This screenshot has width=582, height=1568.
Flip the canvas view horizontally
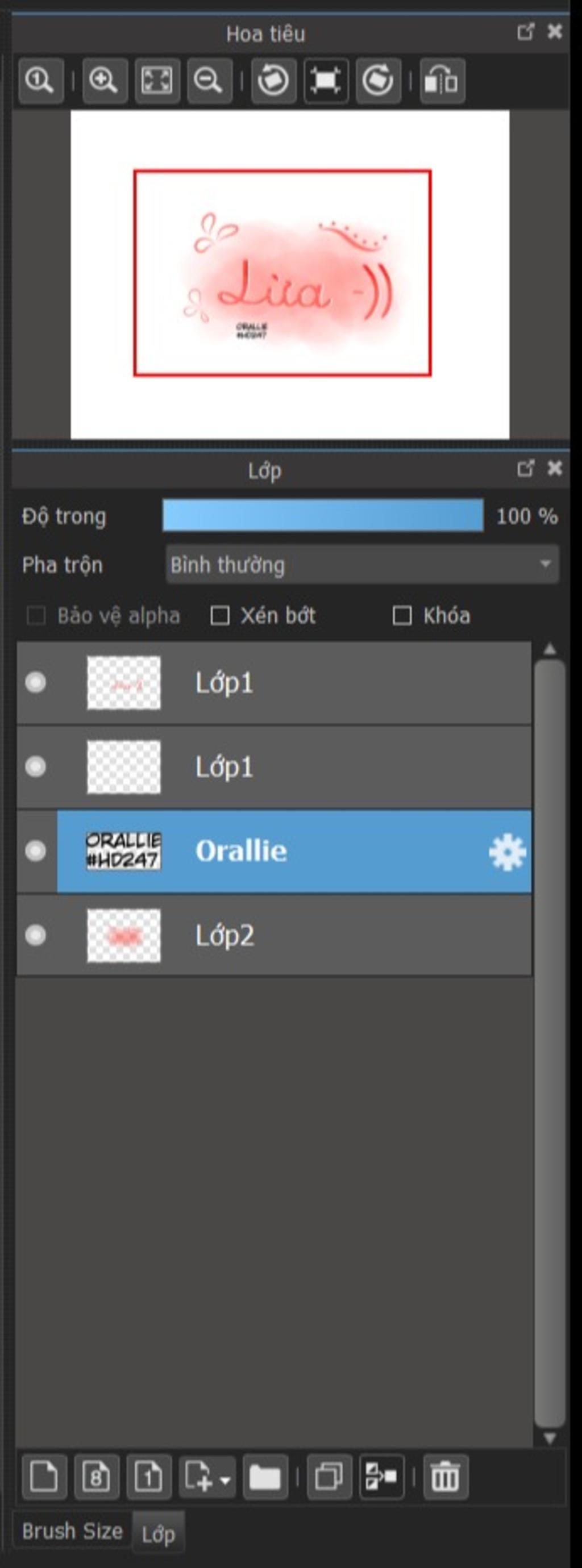[442, 80]
